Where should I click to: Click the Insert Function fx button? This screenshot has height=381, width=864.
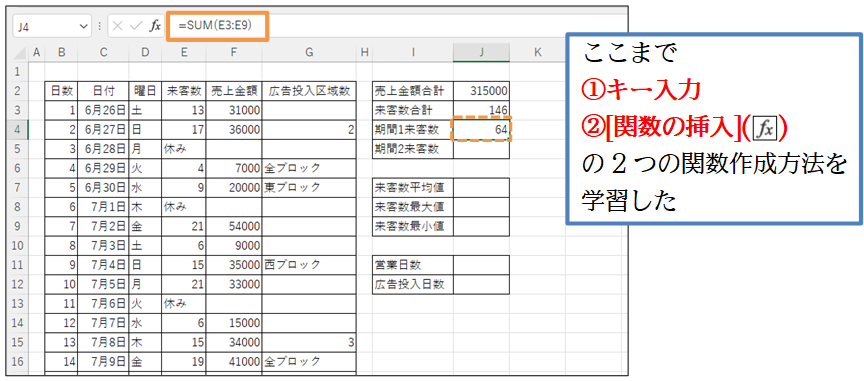[x=155, y=26]
